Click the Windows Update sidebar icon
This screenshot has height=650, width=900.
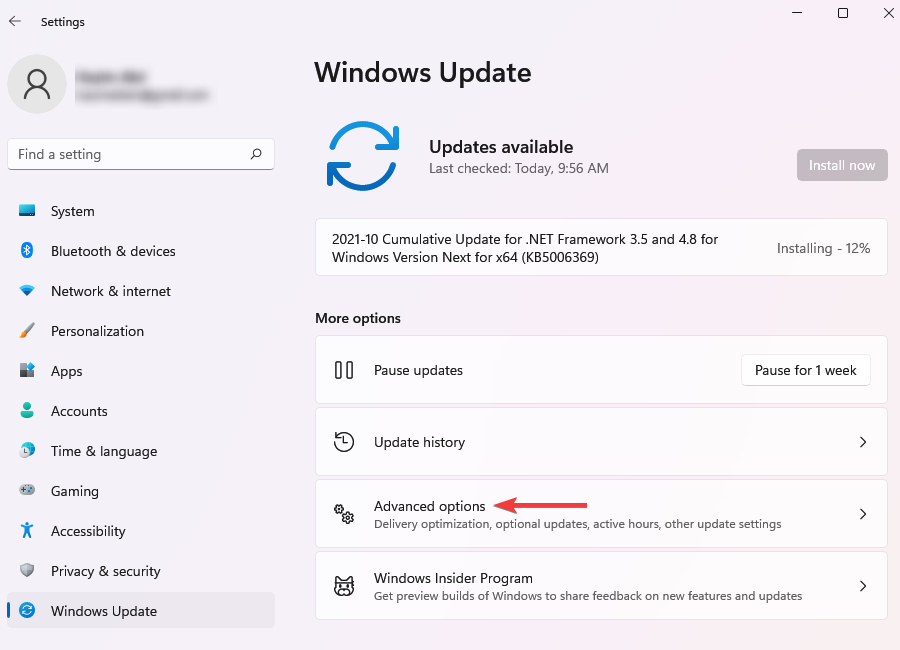pyautogui.click(x=27, y=610)
